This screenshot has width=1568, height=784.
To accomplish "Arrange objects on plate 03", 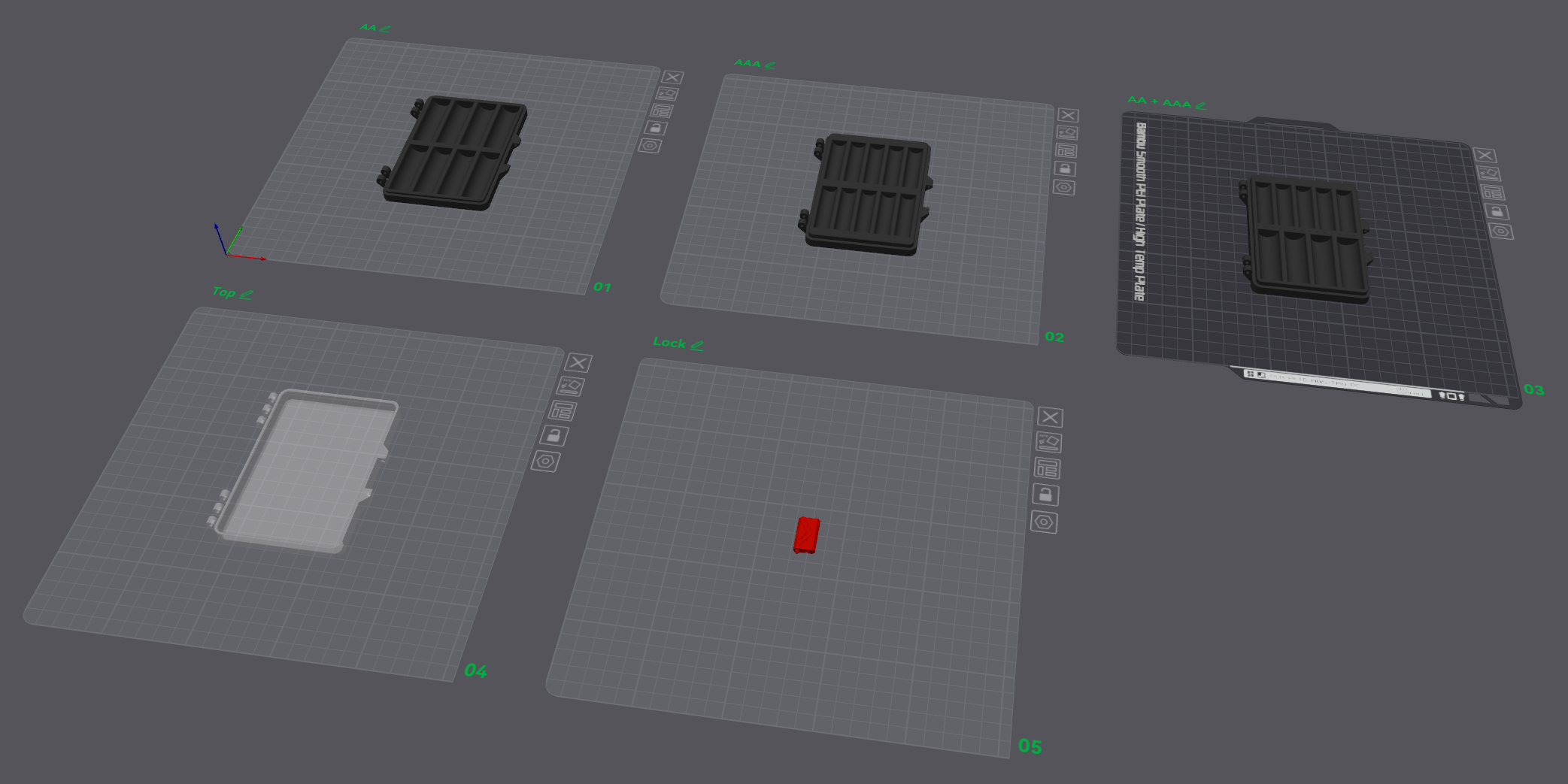I will coord(1493,192).
